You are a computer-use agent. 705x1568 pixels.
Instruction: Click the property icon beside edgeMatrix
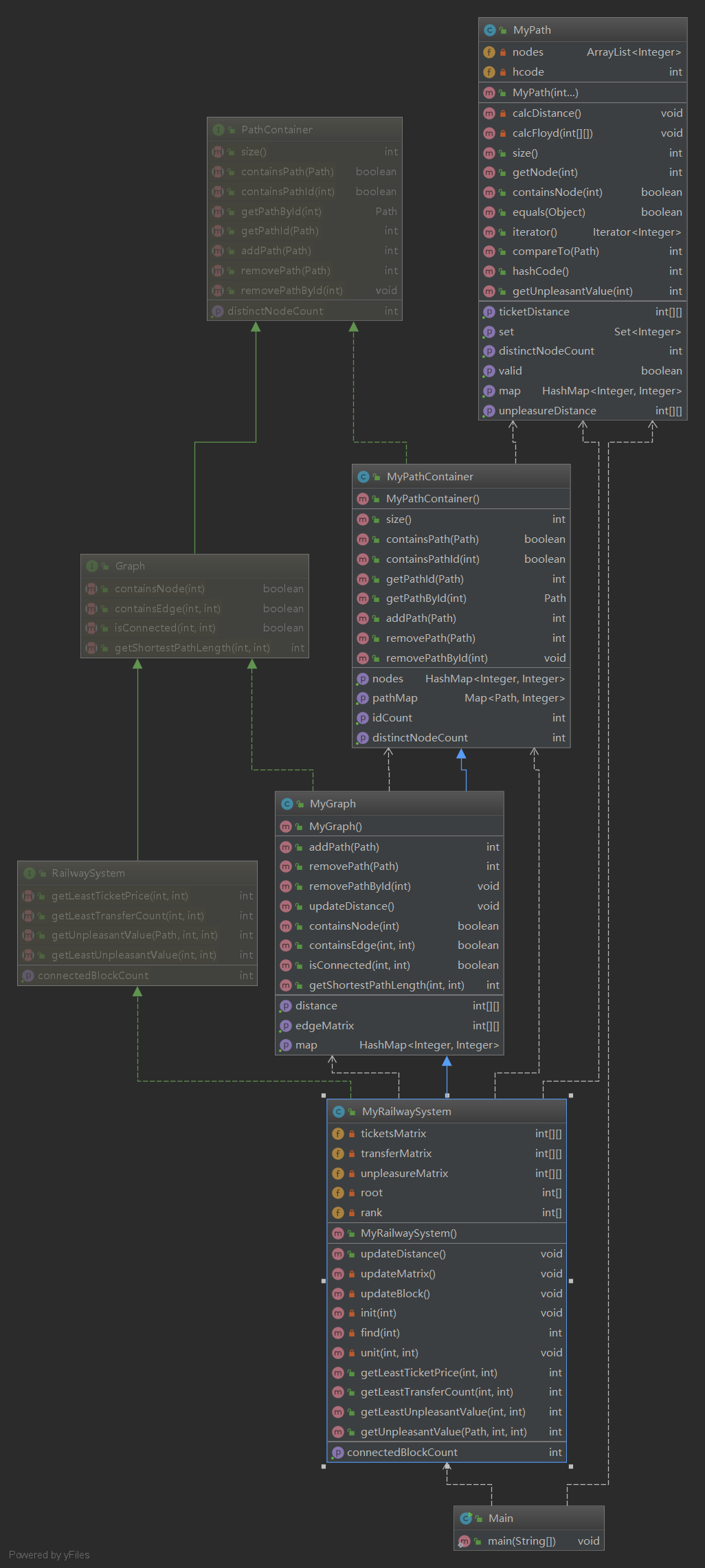(x=286, y=1026)
